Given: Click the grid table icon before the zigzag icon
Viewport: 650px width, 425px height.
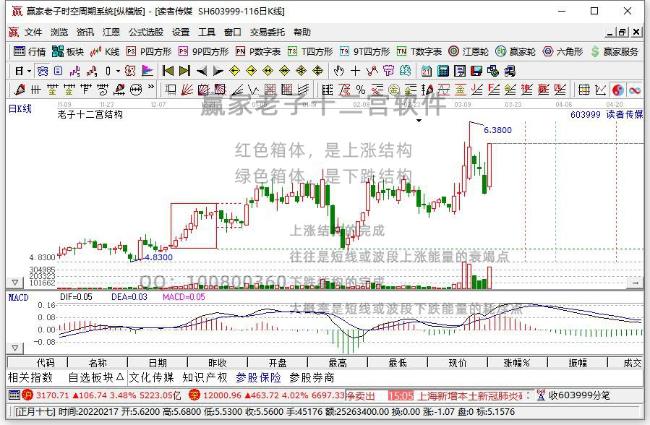Looking at the screenshot, I should pos(584,89).
